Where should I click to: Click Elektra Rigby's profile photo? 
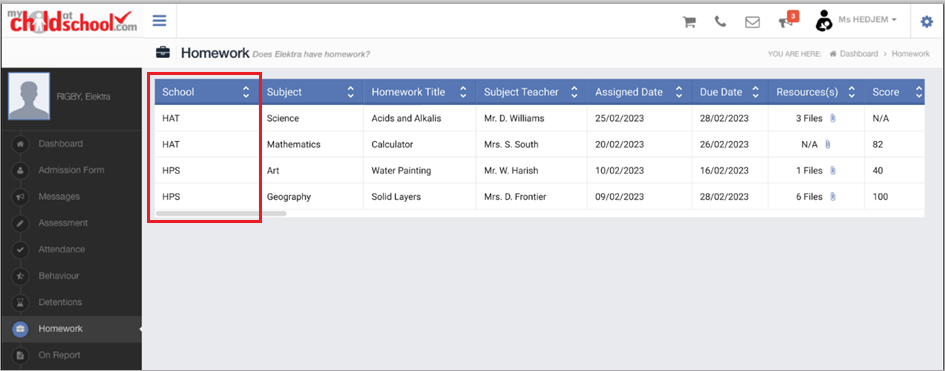(29, 96)
